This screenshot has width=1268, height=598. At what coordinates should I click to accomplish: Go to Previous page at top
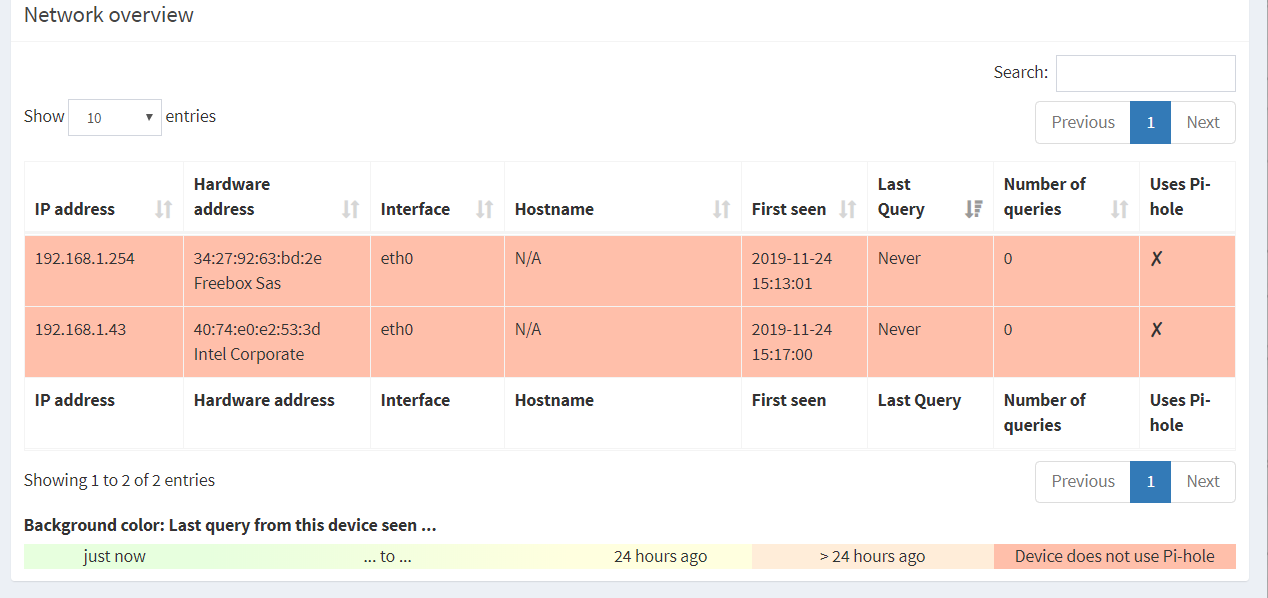(x=1083, y=122)
